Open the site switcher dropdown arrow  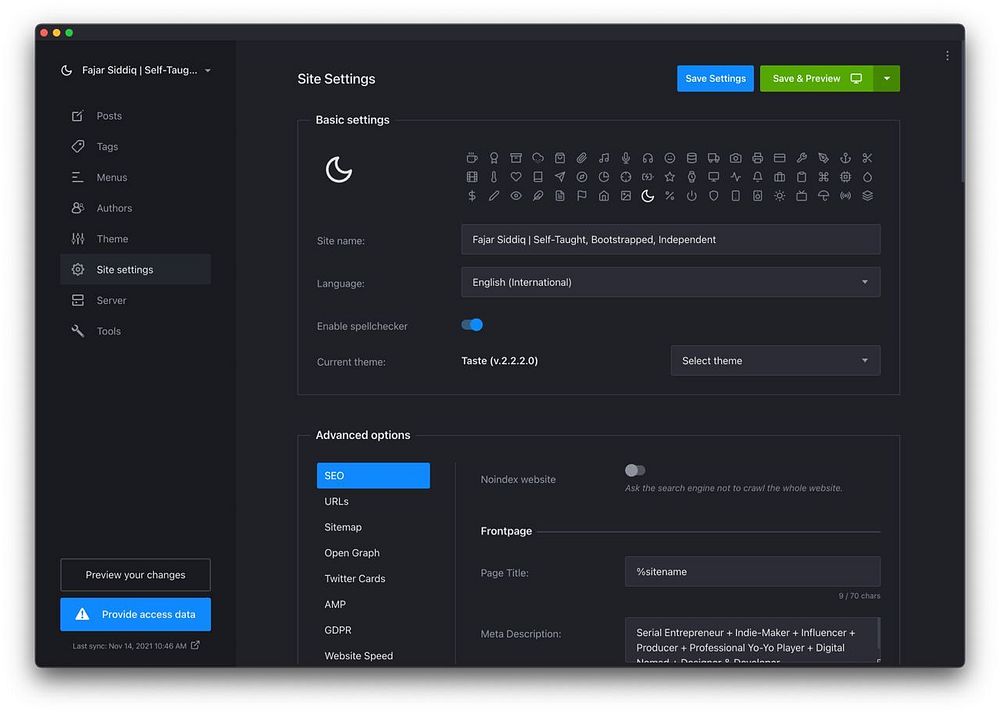click(208, 71)
